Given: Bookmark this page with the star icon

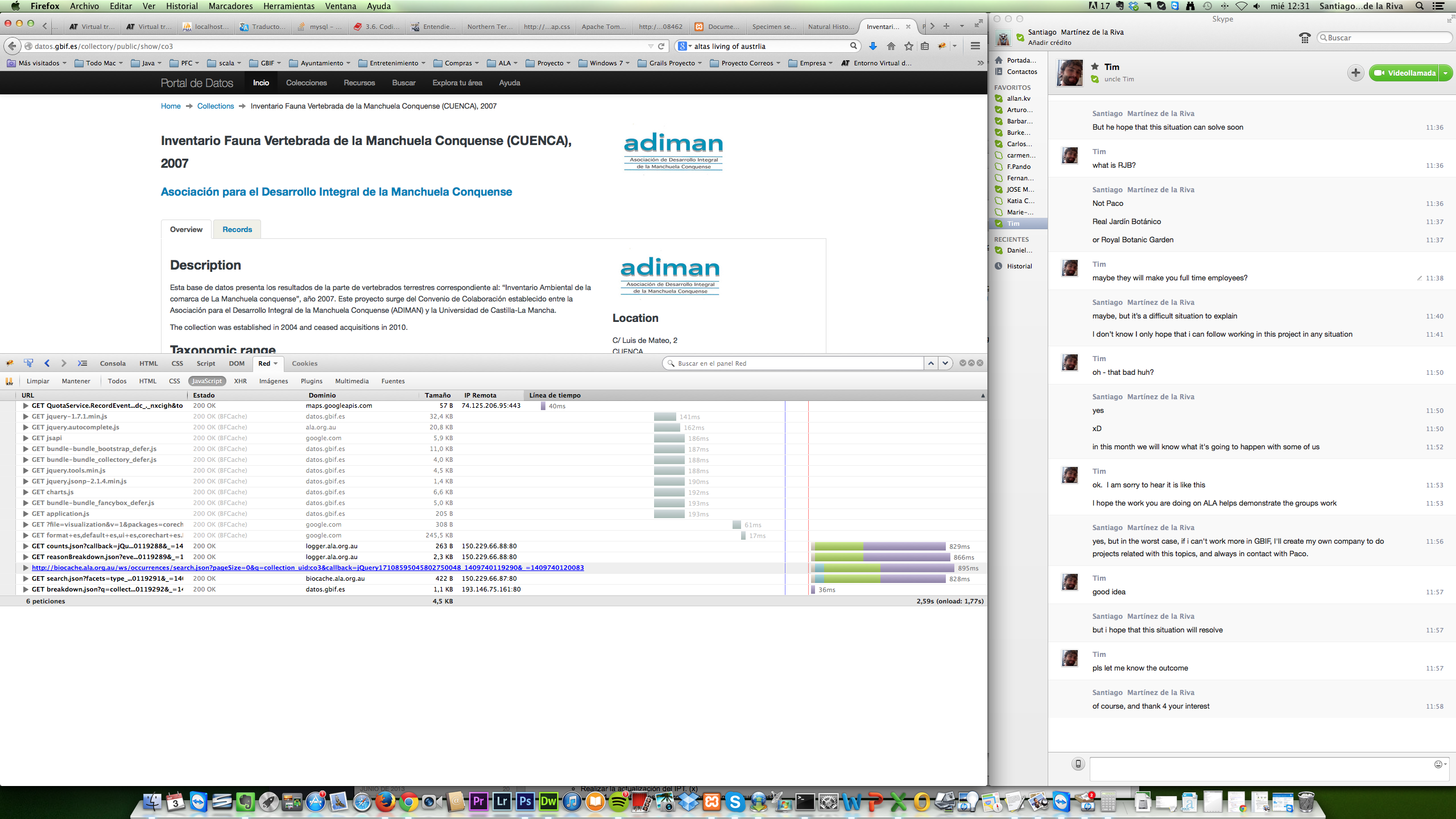Looking at the screenshot, I should 909,46.
